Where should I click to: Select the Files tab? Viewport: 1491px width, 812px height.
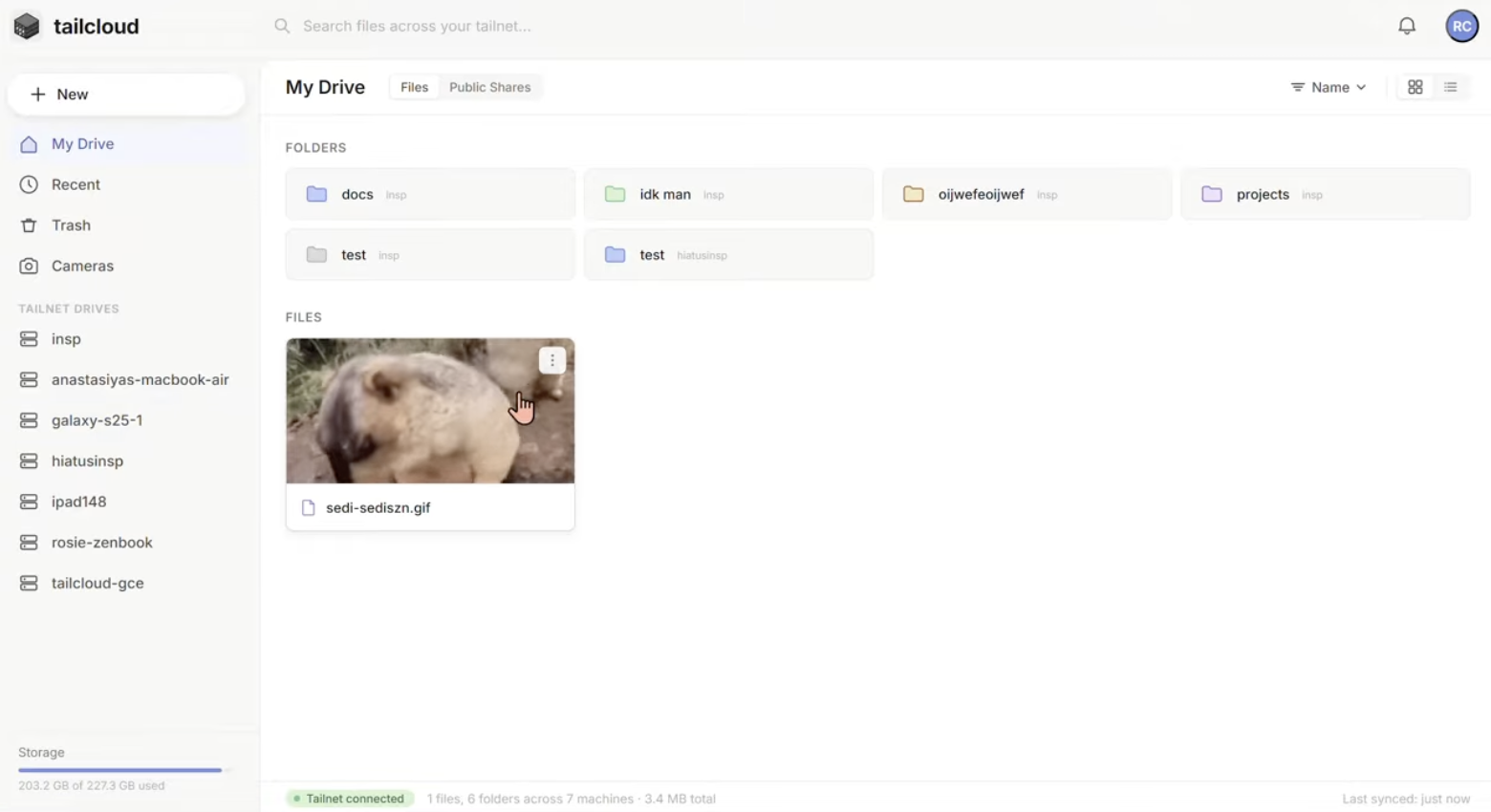(414, 87)
